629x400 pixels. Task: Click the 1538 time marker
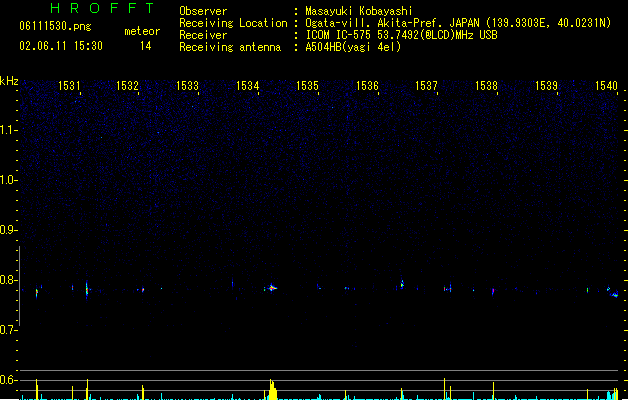486,86
